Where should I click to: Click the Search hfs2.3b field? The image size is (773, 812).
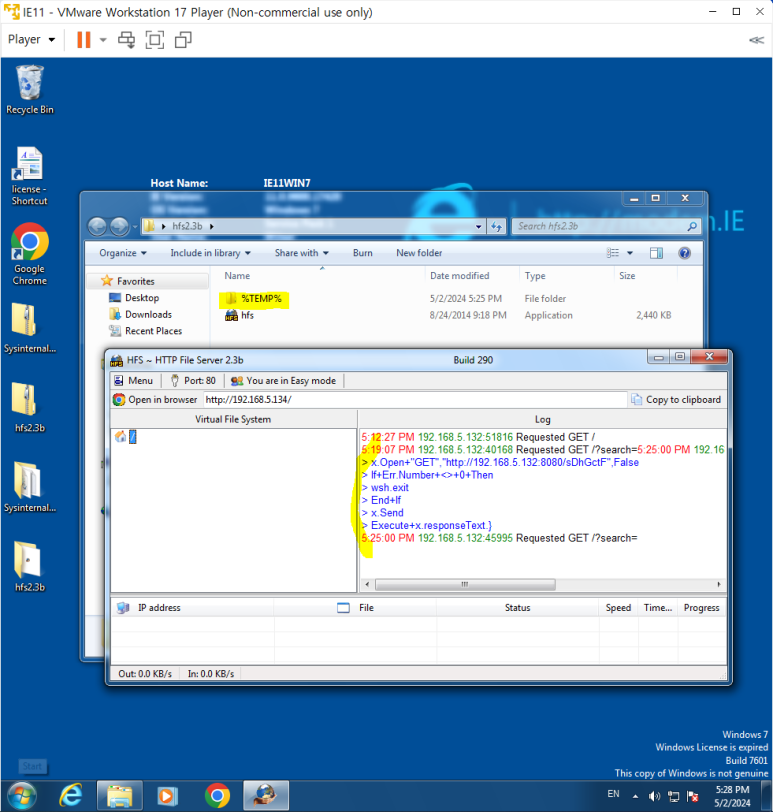click(x=606, y=226)
